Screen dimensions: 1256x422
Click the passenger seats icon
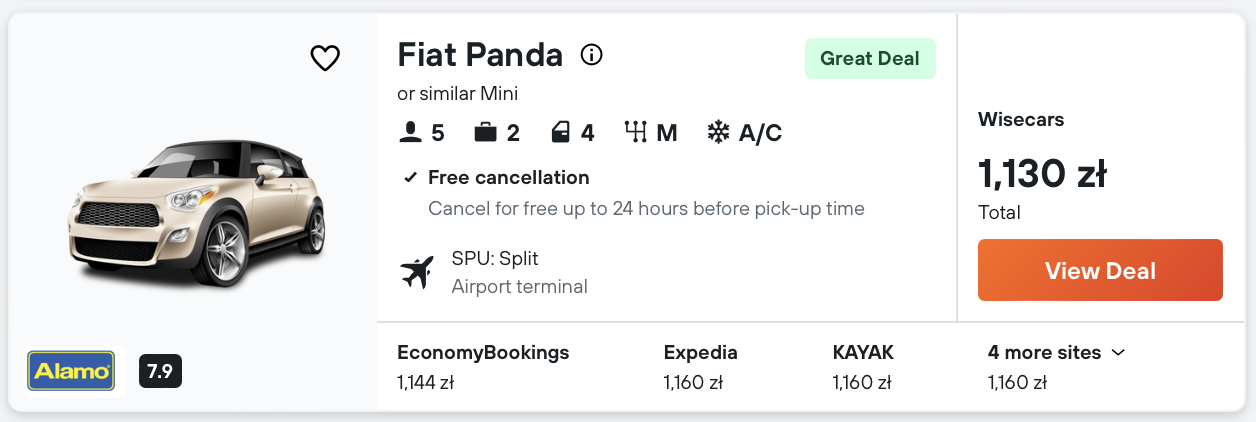click(x=409, y=132)
